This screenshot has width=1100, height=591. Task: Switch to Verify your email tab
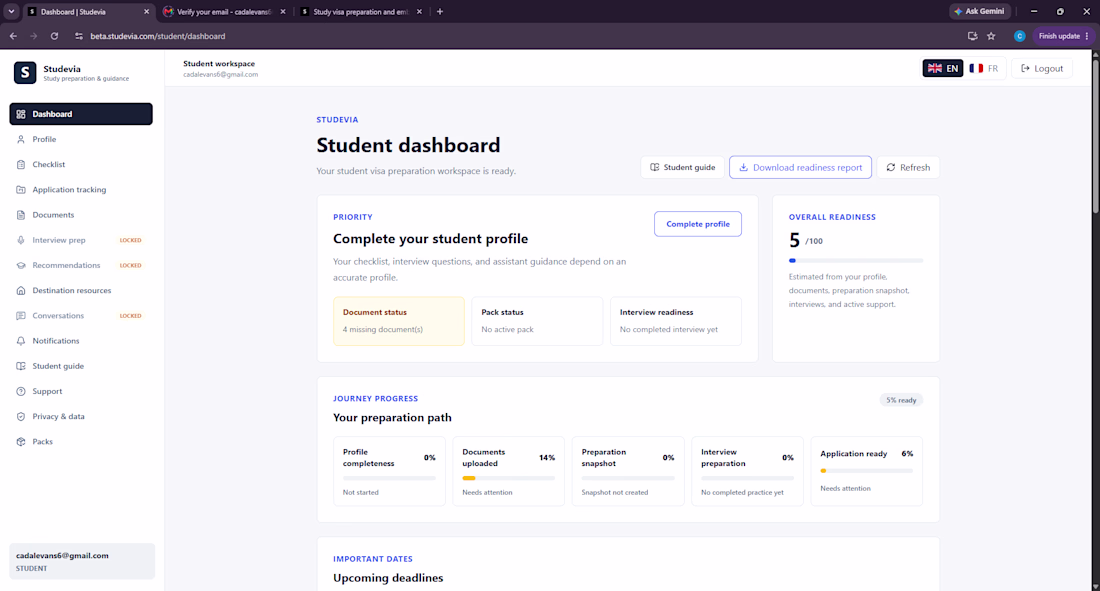[223, 12]
